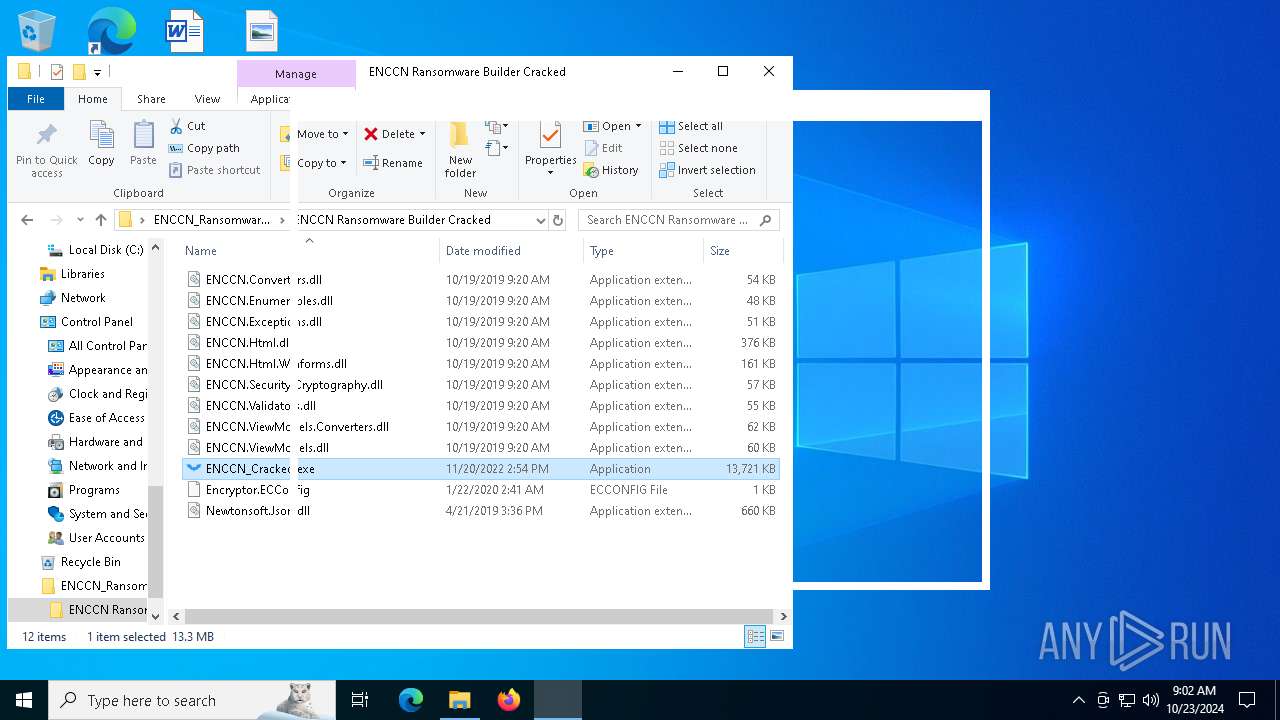Open Recycle Bin desktop icon

click(37, 31)
